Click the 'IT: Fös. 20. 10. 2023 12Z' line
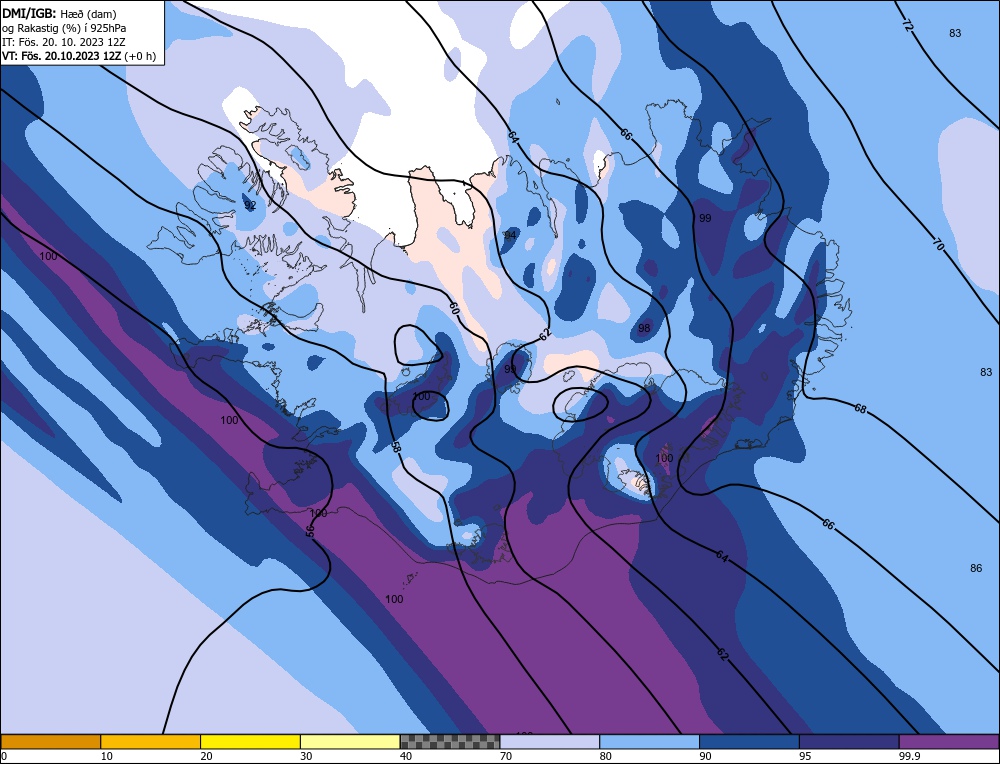This screenshot has height=764, width=1000. point(64,42)
